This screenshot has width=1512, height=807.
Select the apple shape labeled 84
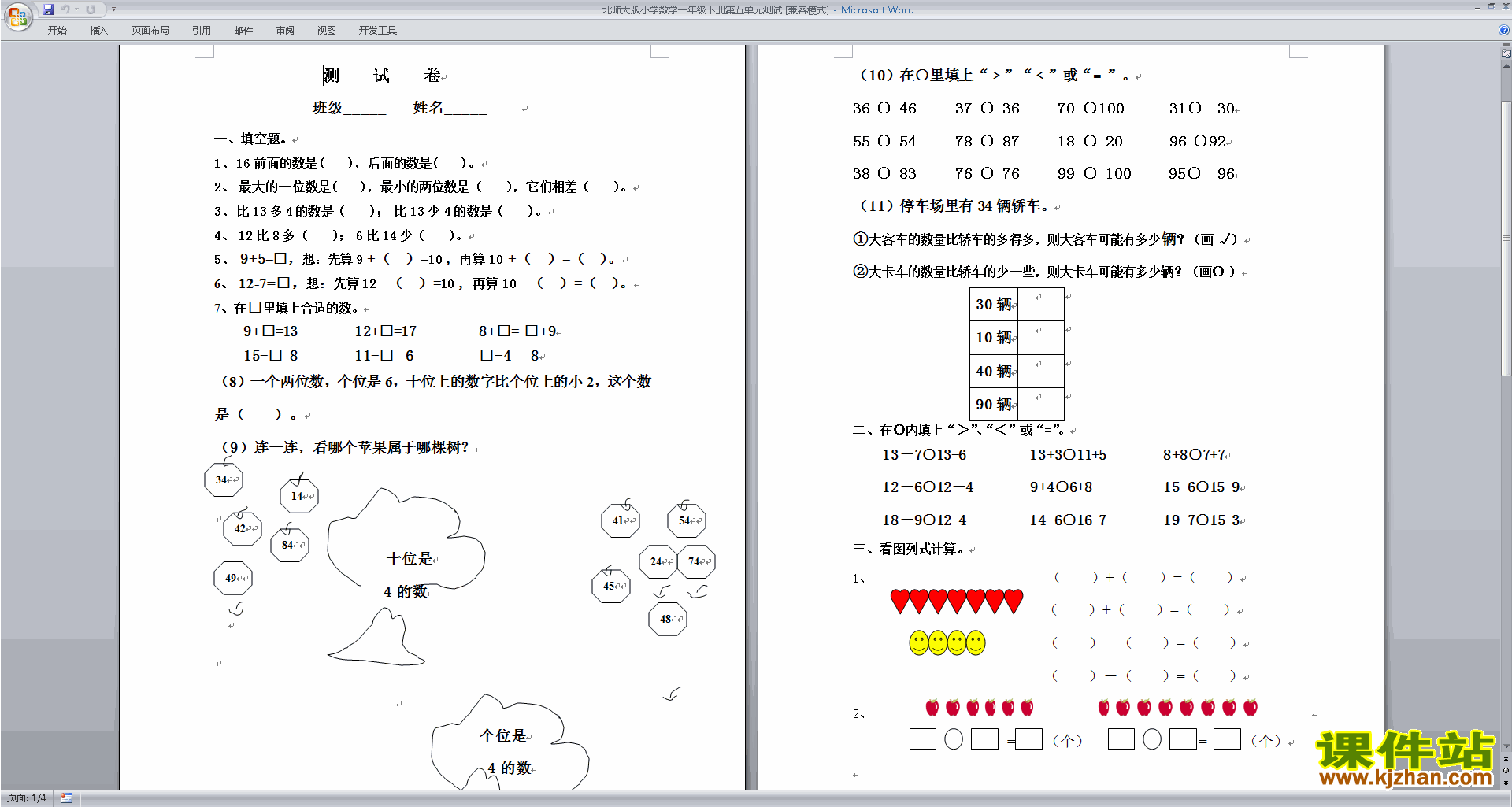pyautogui.click(x=290, y=545)
